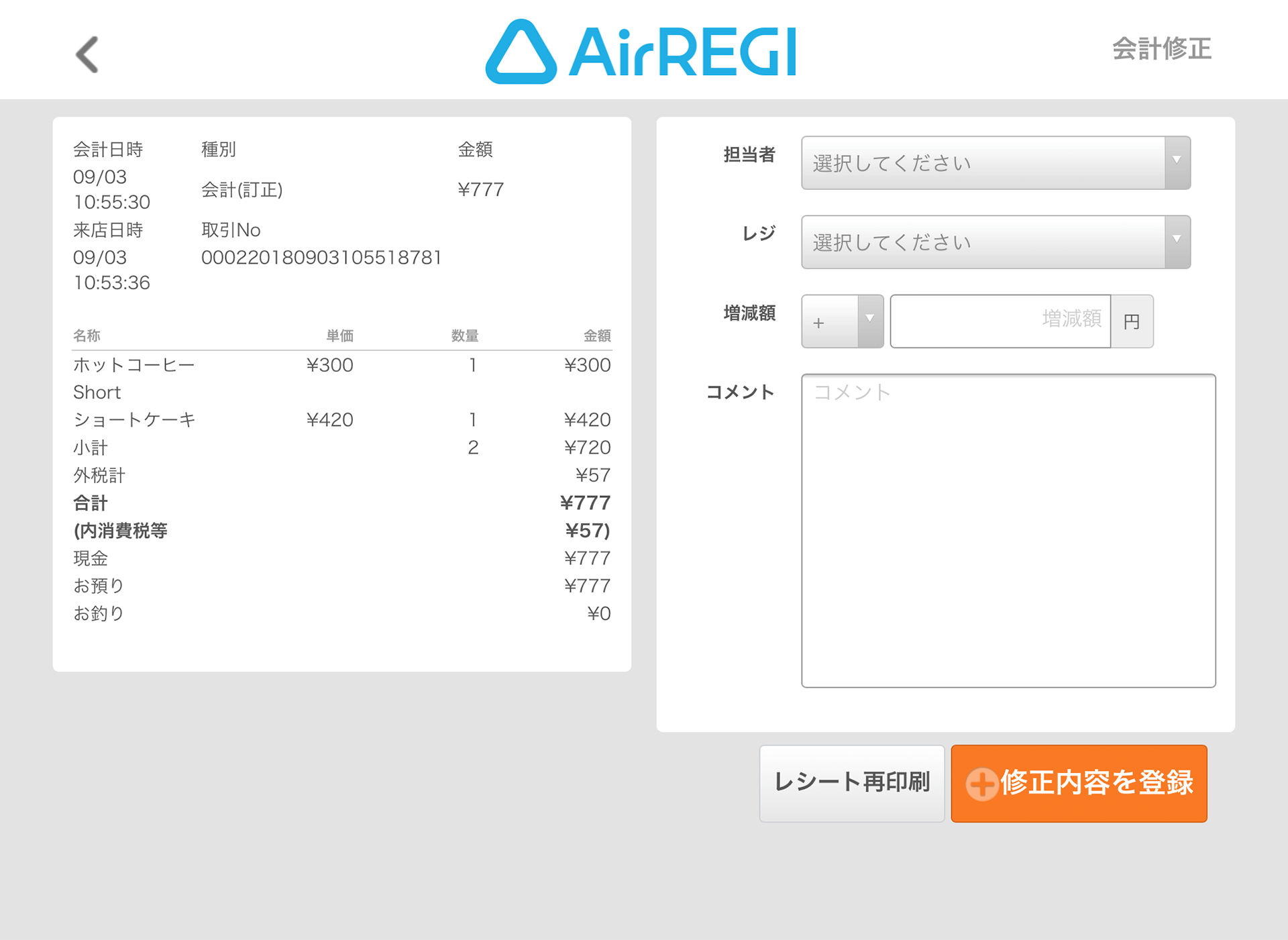Click the お預り row label

[99, 586]
